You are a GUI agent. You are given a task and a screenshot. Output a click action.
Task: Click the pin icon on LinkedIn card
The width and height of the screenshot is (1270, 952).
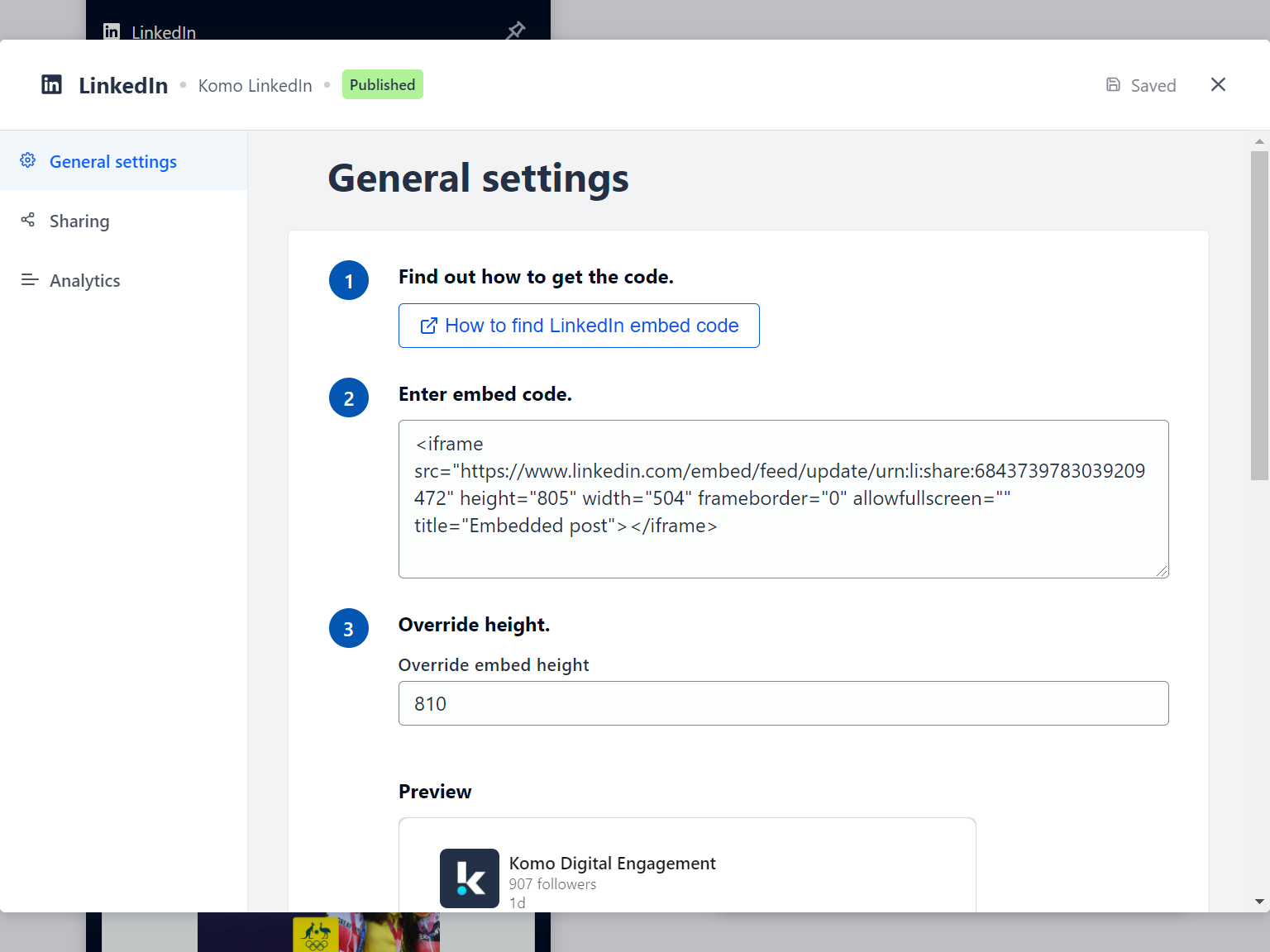[x=516, y=31]
